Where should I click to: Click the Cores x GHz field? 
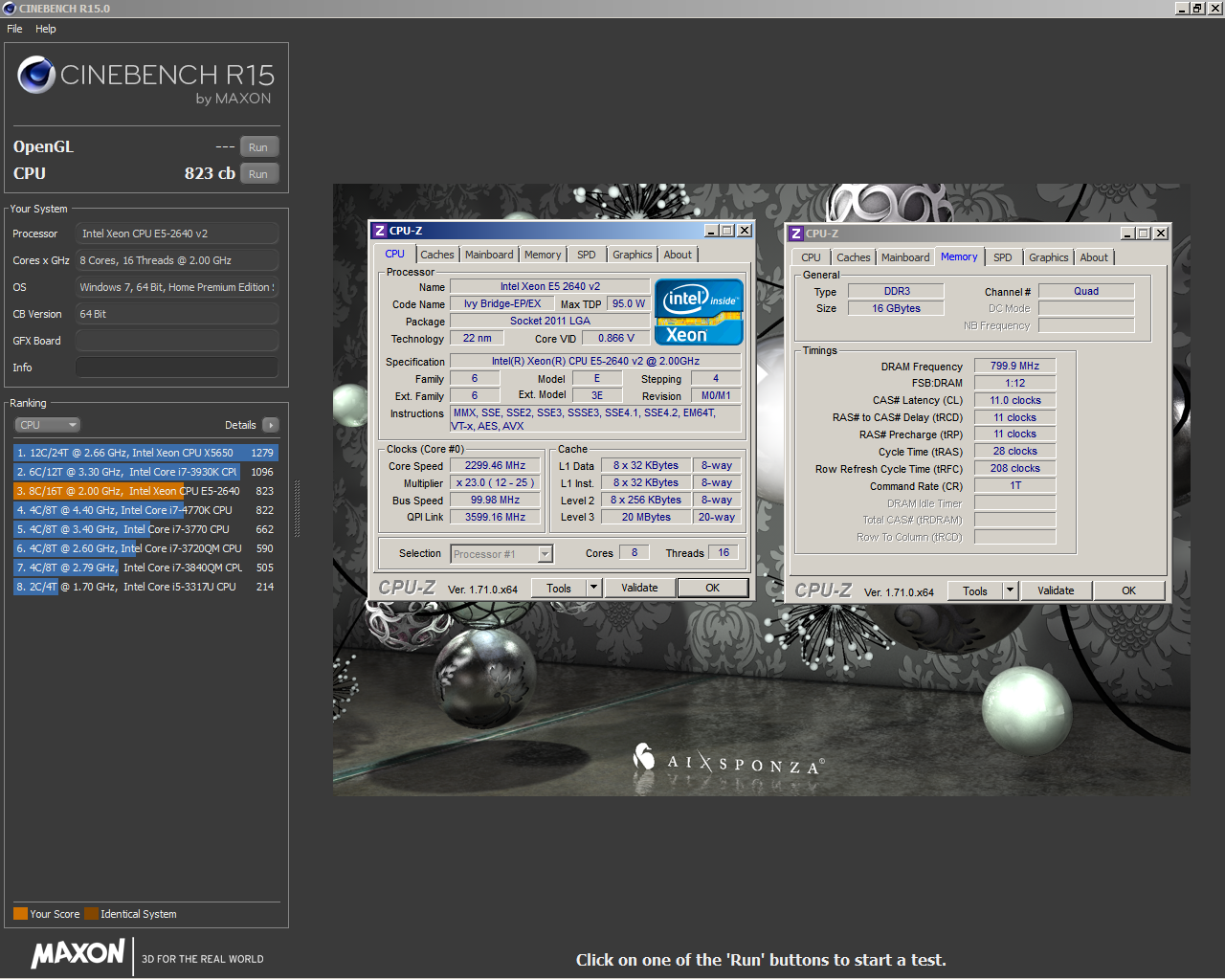(x=177, y=260)
